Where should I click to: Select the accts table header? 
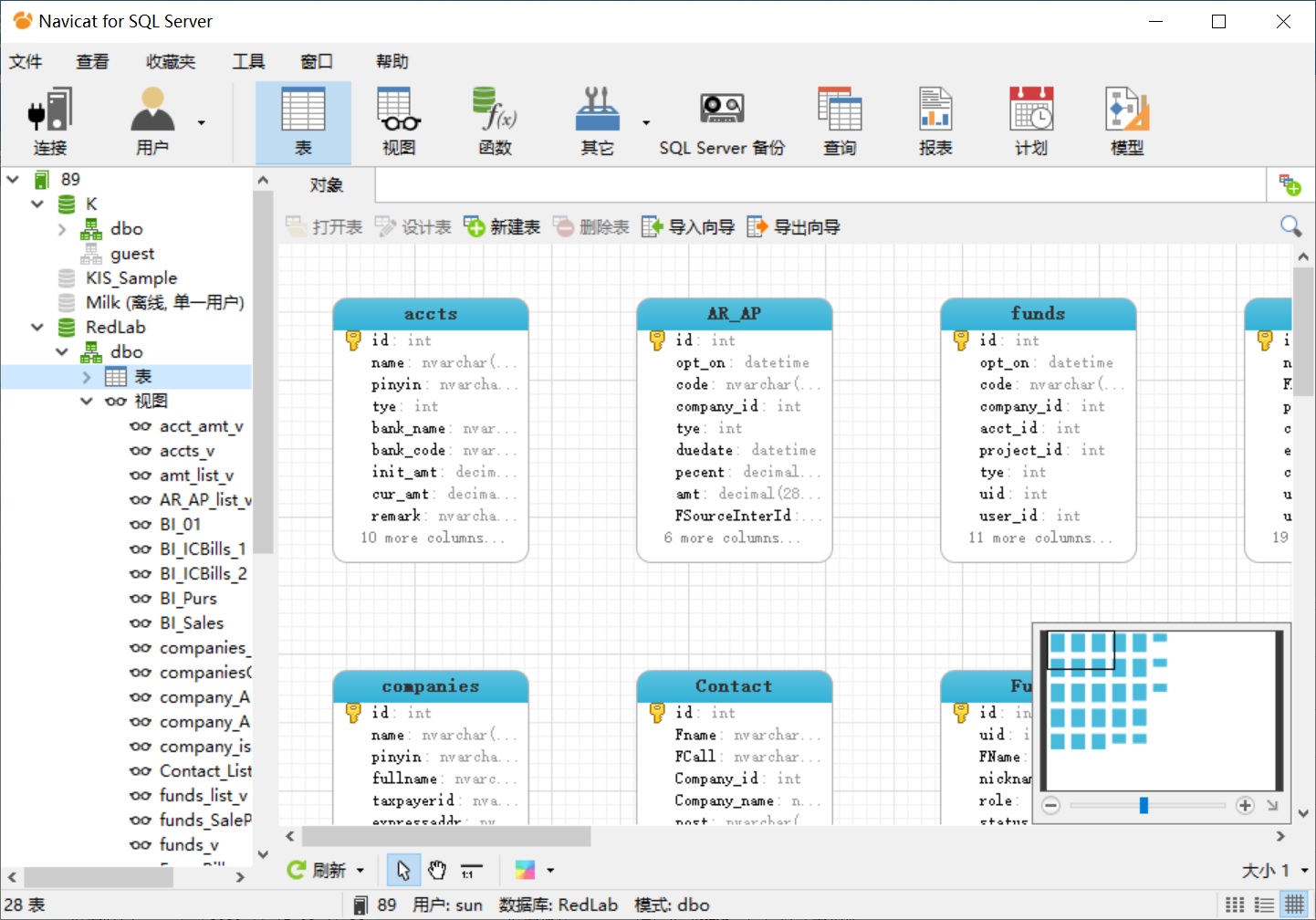point(431,314)
